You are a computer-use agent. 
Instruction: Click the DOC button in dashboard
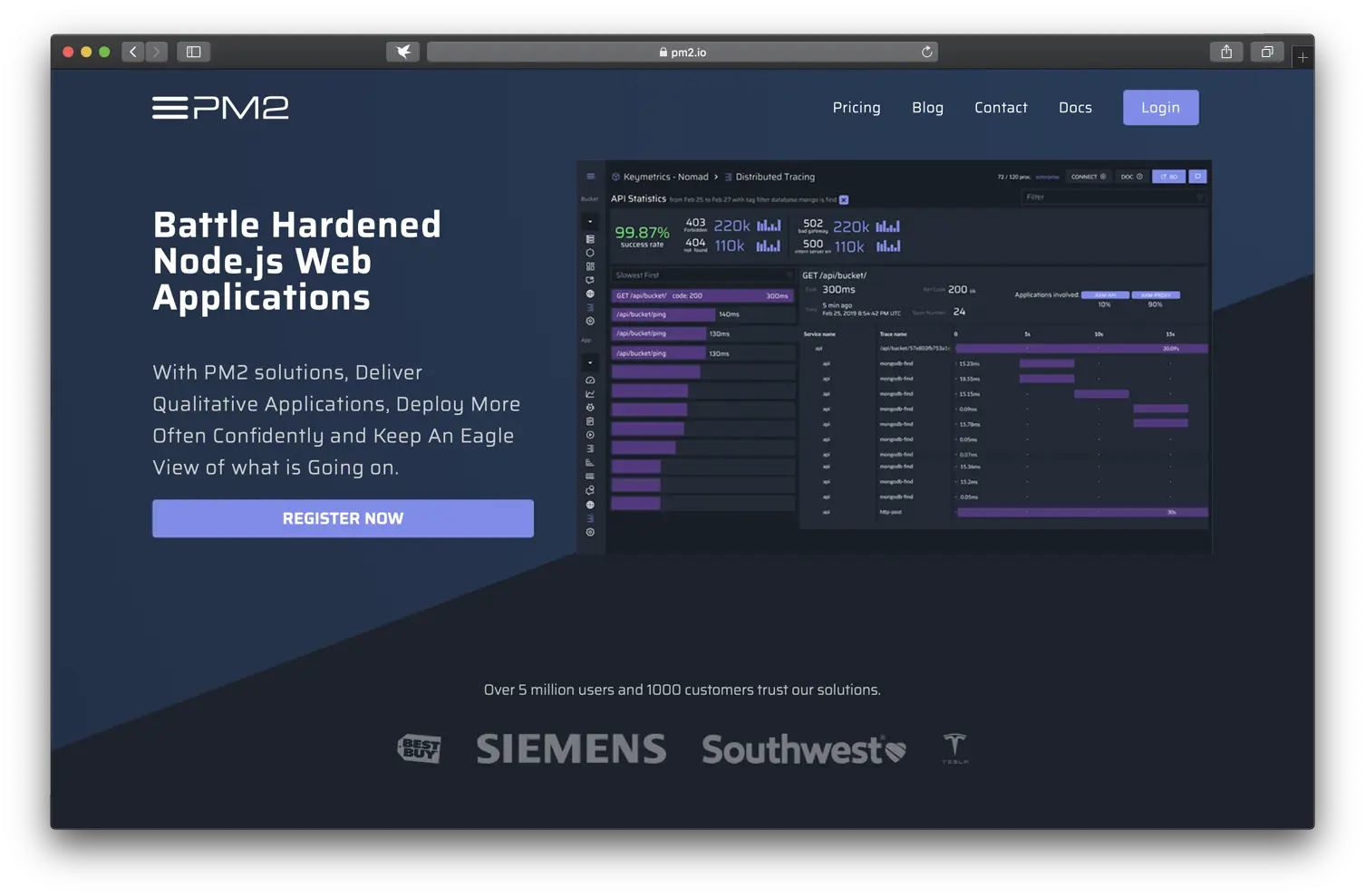coord(1131,177)
